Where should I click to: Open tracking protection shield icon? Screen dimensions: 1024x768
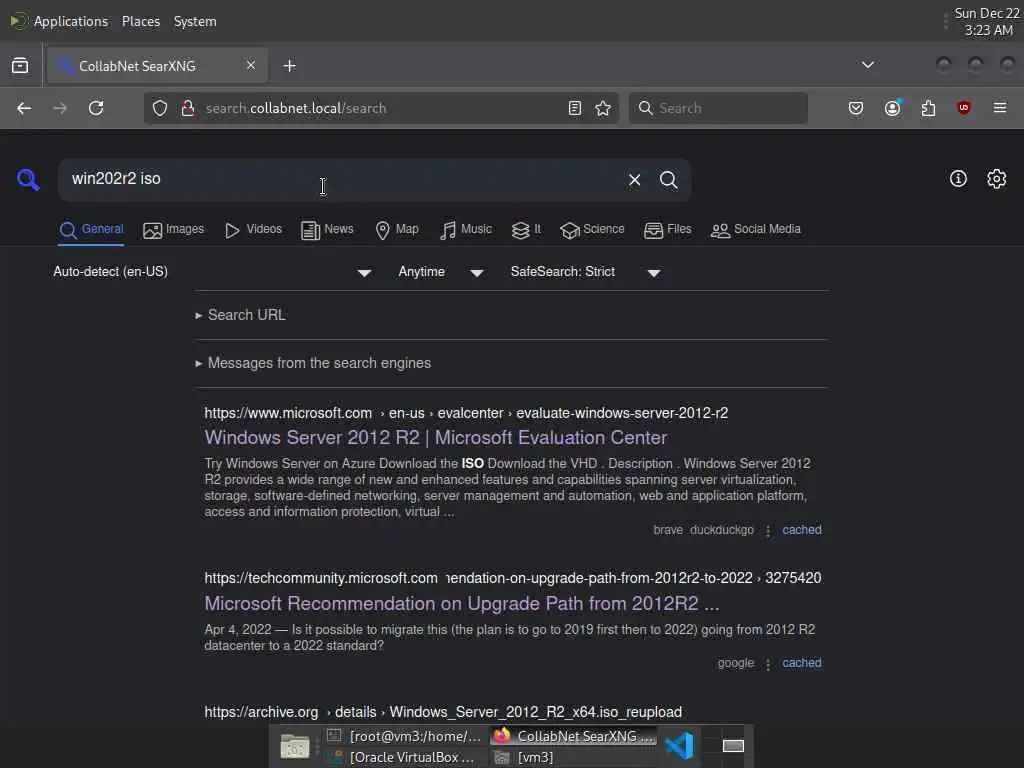160,108
